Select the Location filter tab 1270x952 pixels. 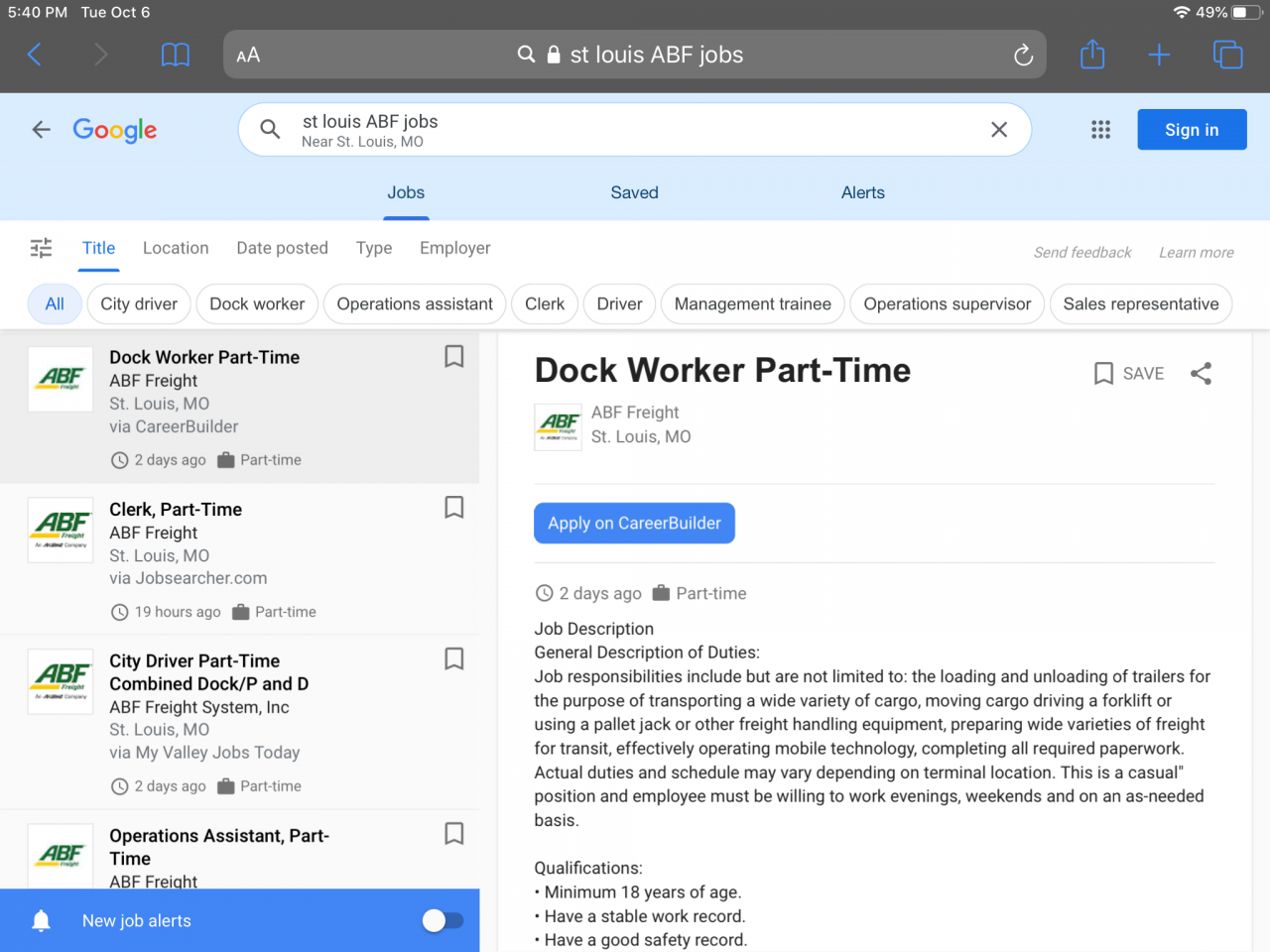(x=176, y=248)
